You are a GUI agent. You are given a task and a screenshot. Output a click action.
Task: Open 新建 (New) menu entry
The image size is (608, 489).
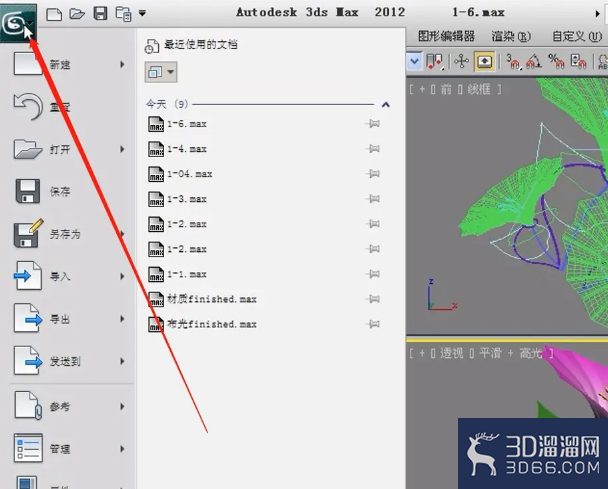coord(70,64)
